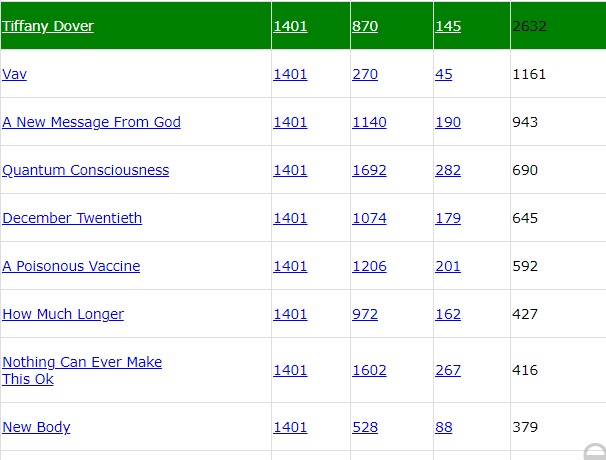Open the How Much Longer link
This screenshot has height=460, width=606.
coord(63,314)
